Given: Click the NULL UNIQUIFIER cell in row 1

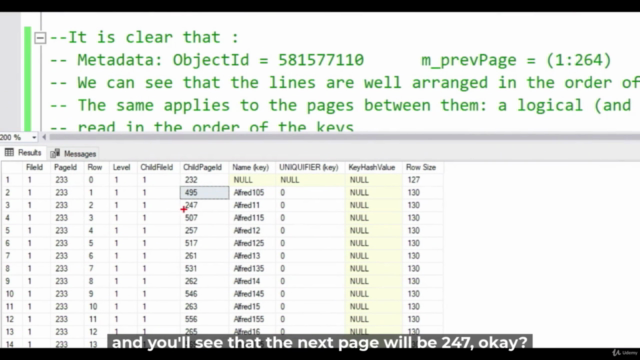Looking at the screenshot, I should point(311,180).
